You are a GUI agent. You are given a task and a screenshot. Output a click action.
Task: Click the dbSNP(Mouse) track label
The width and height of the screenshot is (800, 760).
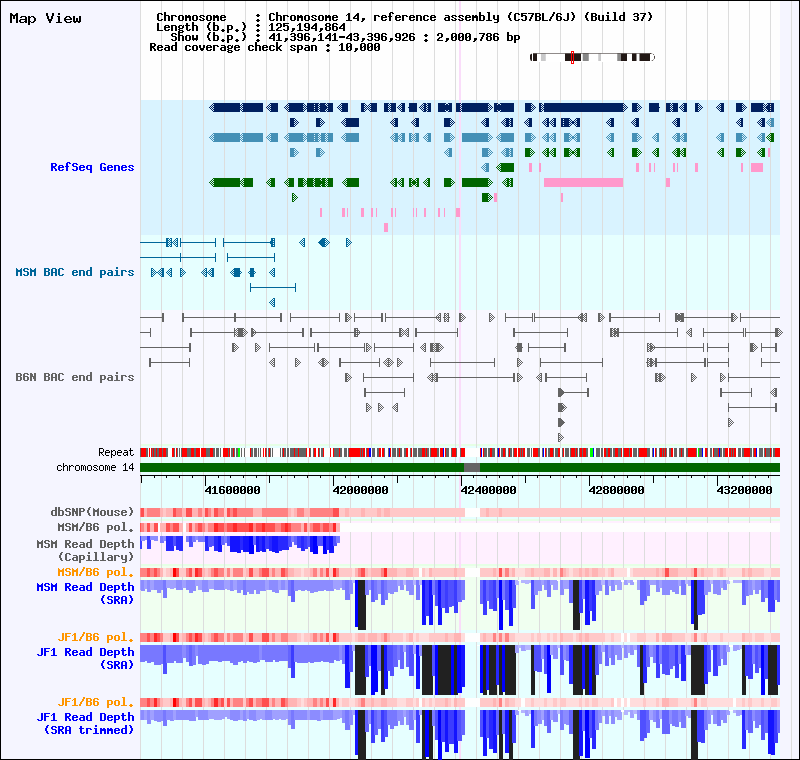pyautogui.click(x=92, y=512)
